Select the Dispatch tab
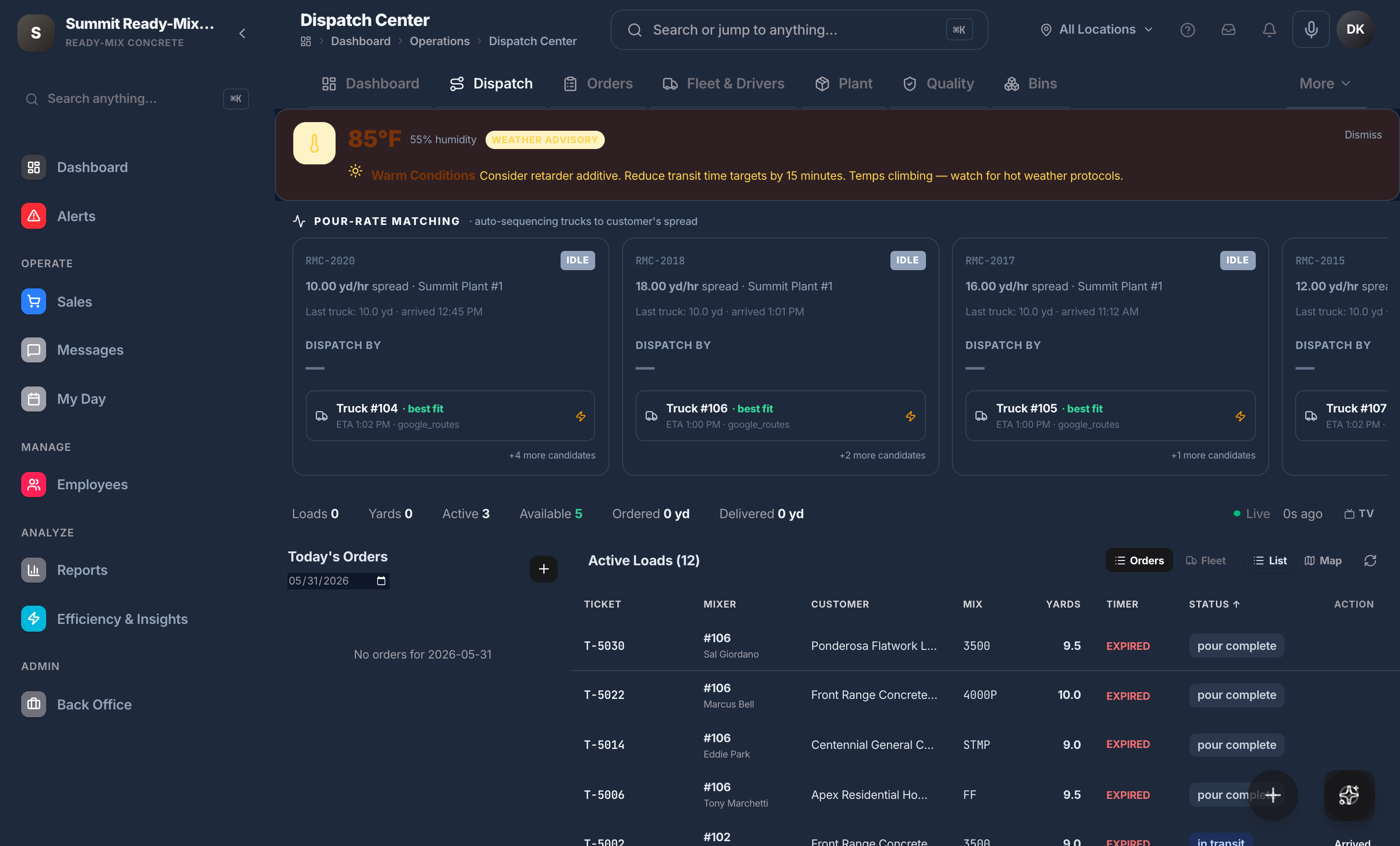Screen dimensions: 1400x846 point(491,84)
